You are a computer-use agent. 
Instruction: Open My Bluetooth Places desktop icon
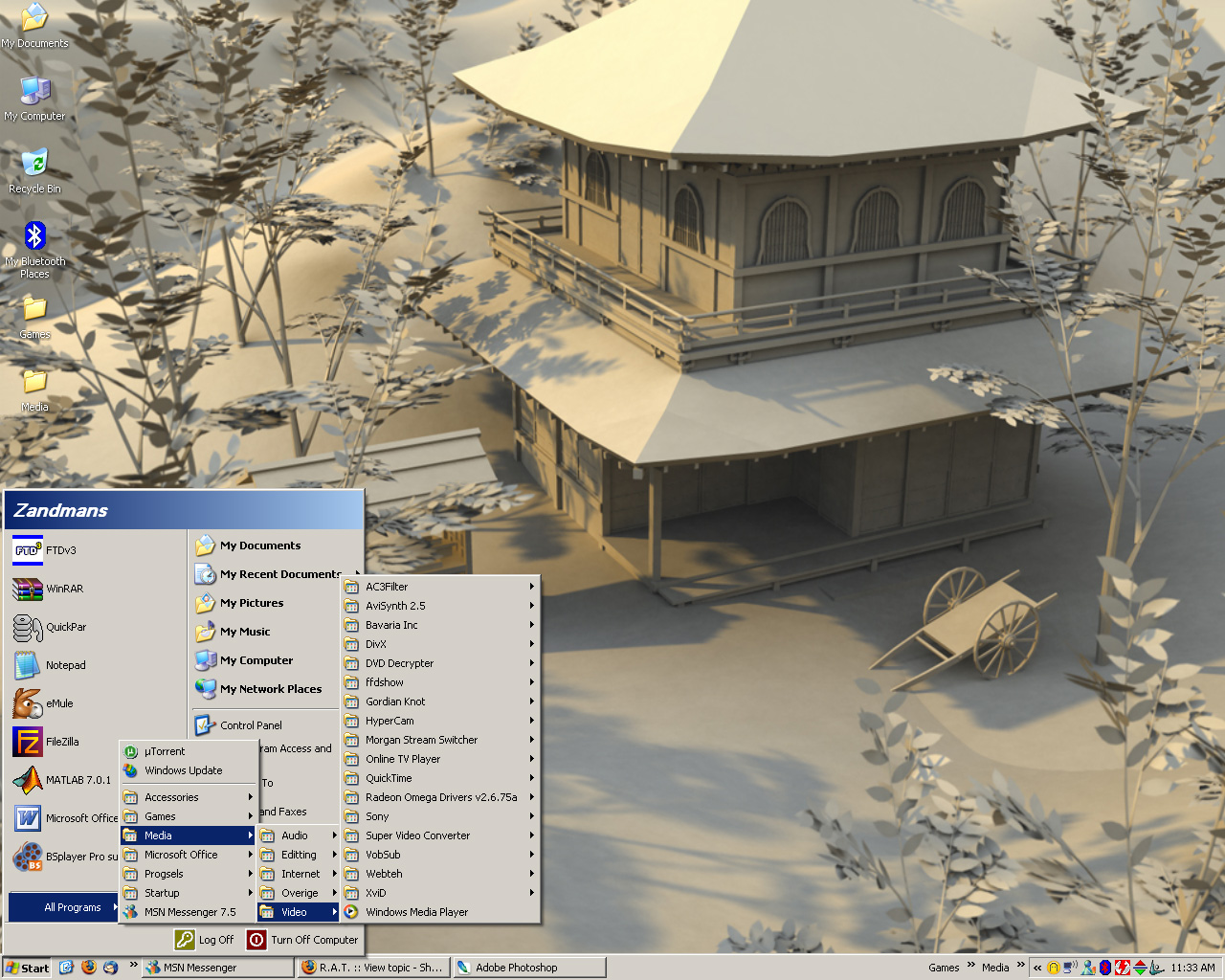tap(34, 237)
